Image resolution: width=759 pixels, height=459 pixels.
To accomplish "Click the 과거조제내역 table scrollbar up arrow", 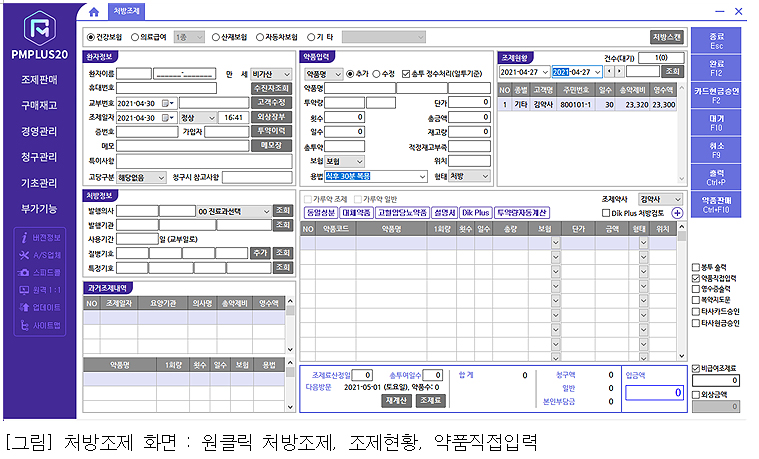I will (290, 301).
